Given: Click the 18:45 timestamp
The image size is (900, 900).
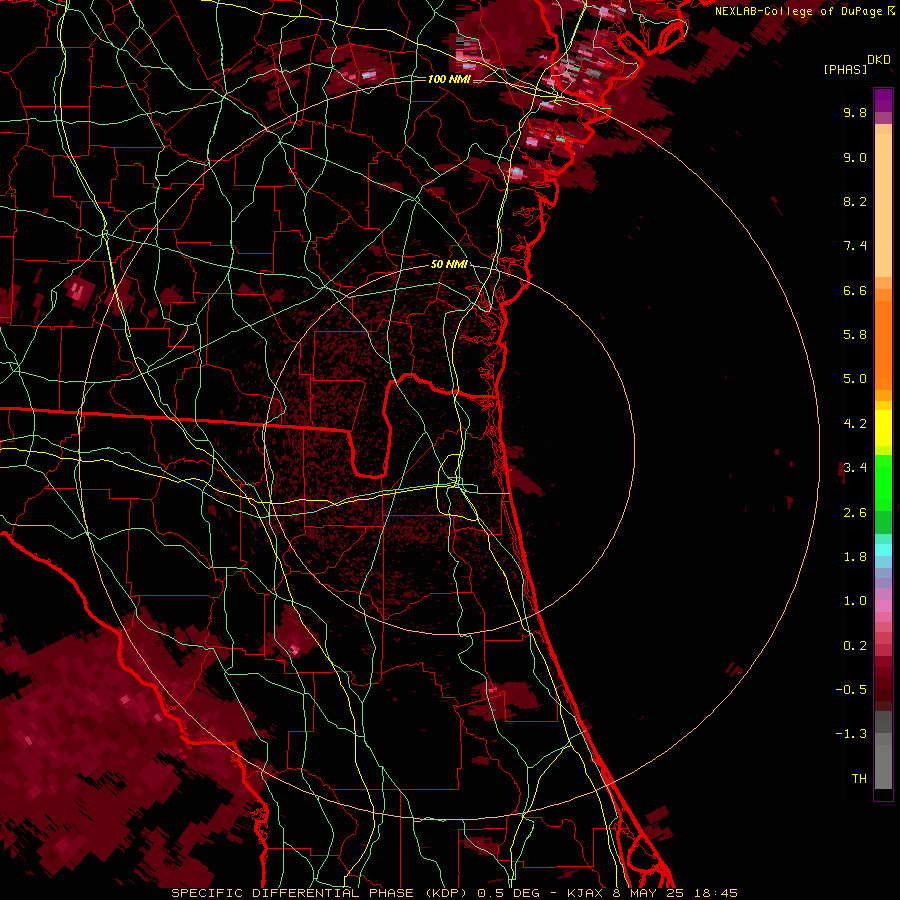Looking at the screenshot, I should tap(715, 893).
